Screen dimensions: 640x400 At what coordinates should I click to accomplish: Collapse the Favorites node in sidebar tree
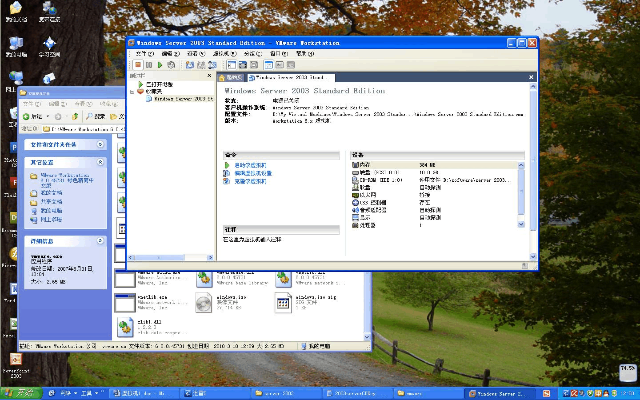click(131, 92)
